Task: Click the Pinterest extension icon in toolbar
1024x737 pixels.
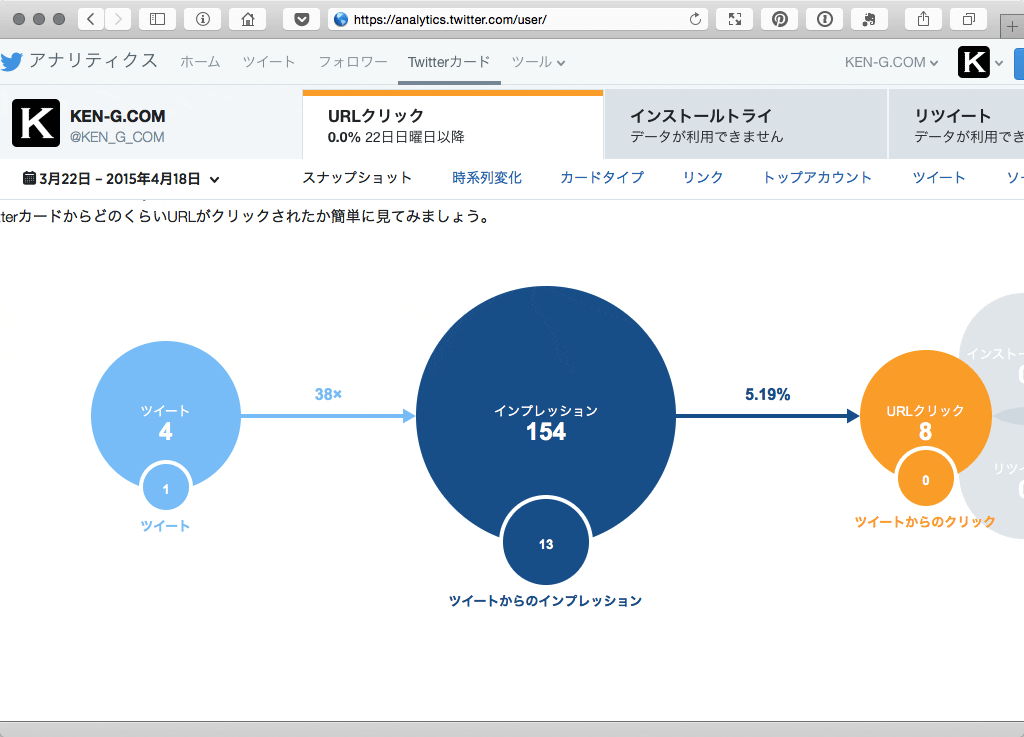Action: pos(779,18)
